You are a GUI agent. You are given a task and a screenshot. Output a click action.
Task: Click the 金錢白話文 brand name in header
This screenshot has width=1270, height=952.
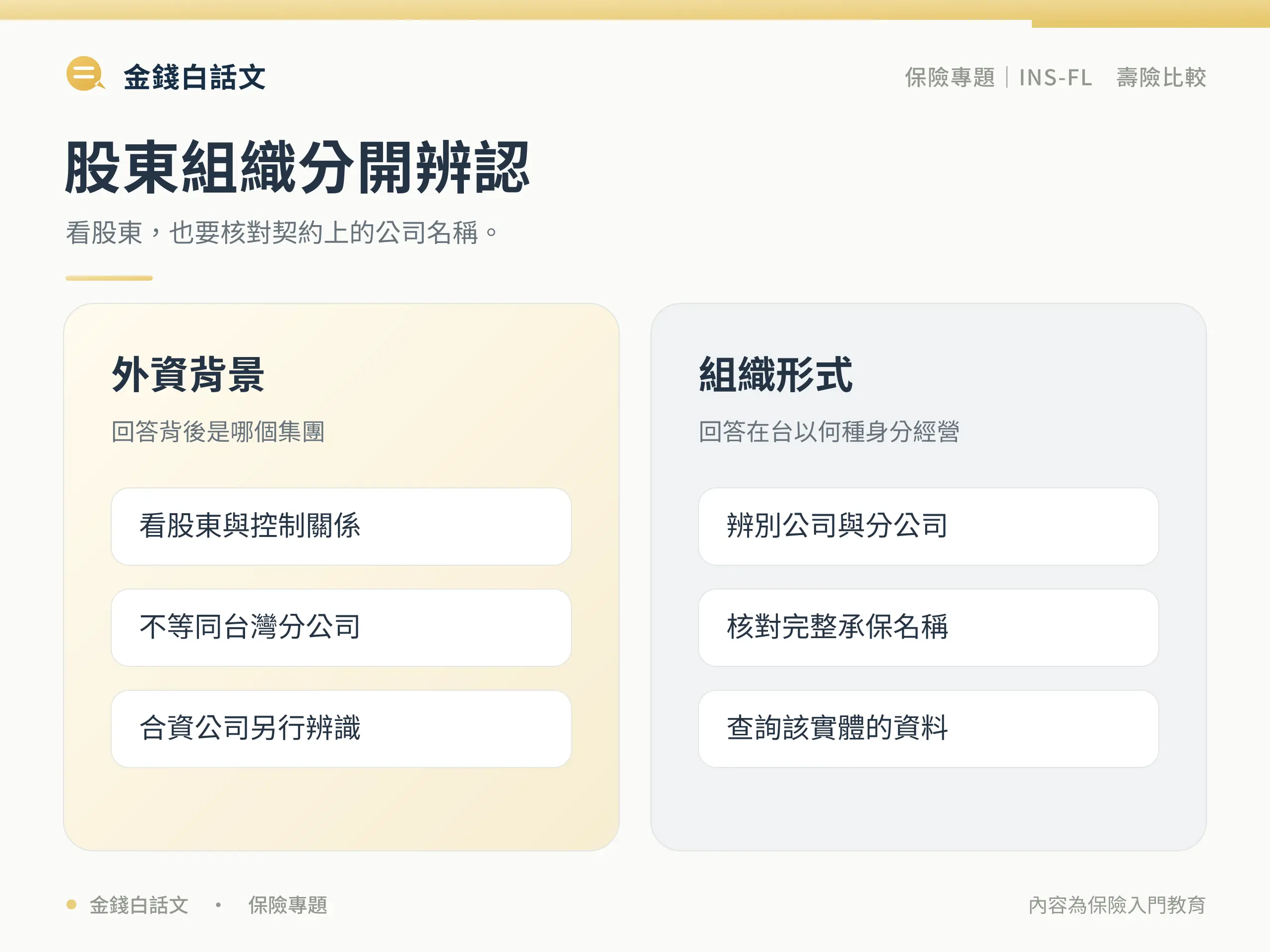(194, 77)
